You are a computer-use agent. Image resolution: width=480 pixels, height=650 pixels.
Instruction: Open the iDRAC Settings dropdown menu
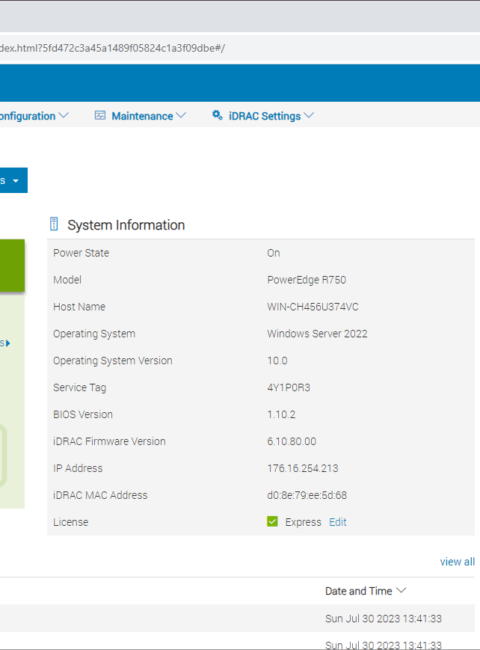point(263,116)
